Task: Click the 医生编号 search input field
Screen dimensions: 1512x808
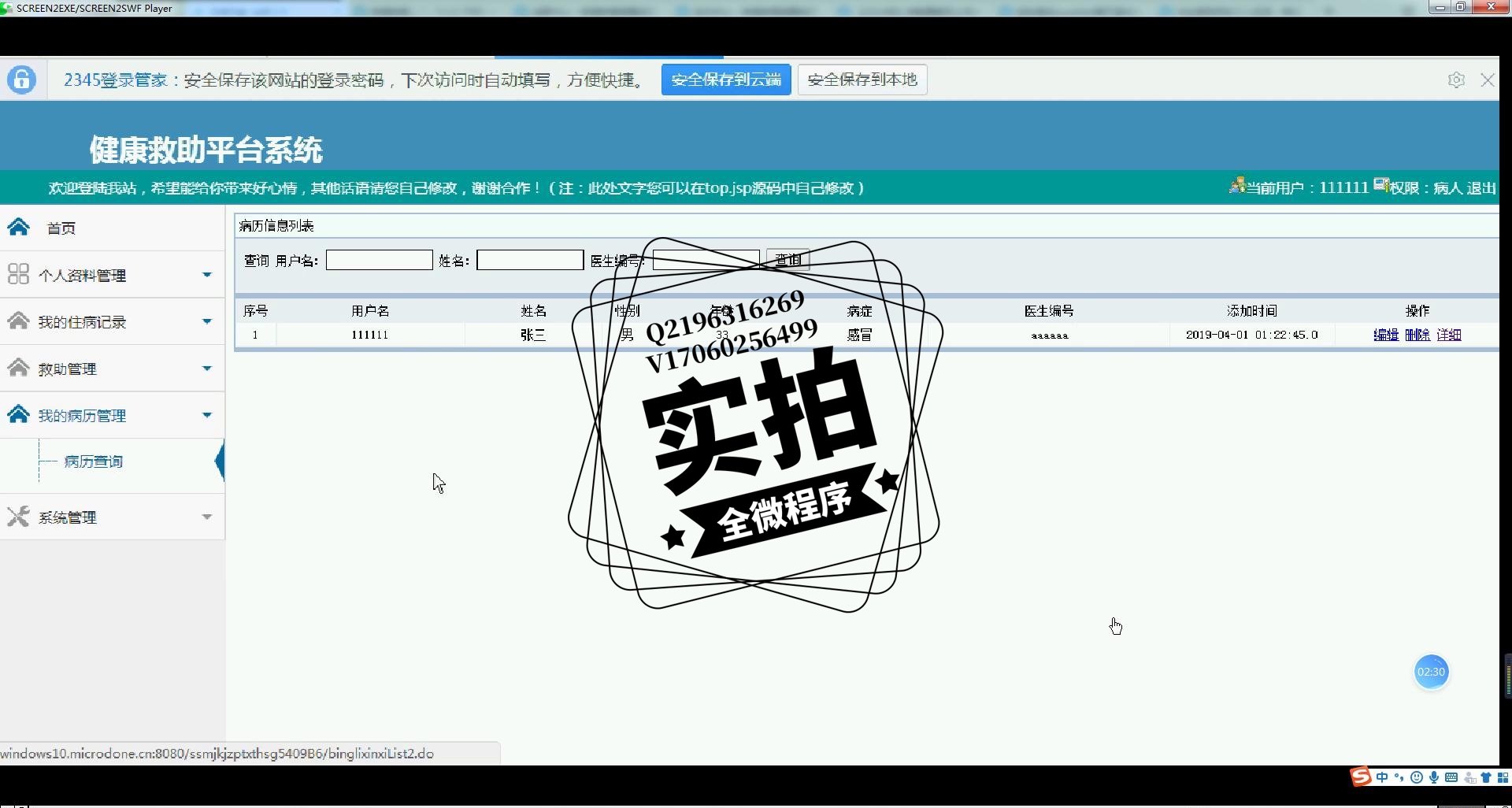Action: (x=706, y=260)
